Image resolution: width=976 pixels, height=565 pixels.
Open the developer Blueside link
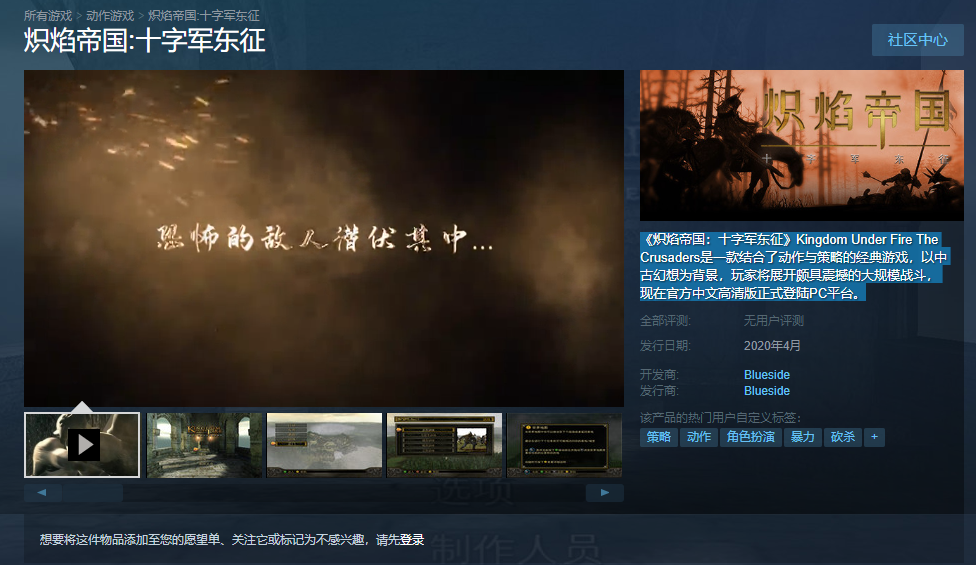(767, 375)
